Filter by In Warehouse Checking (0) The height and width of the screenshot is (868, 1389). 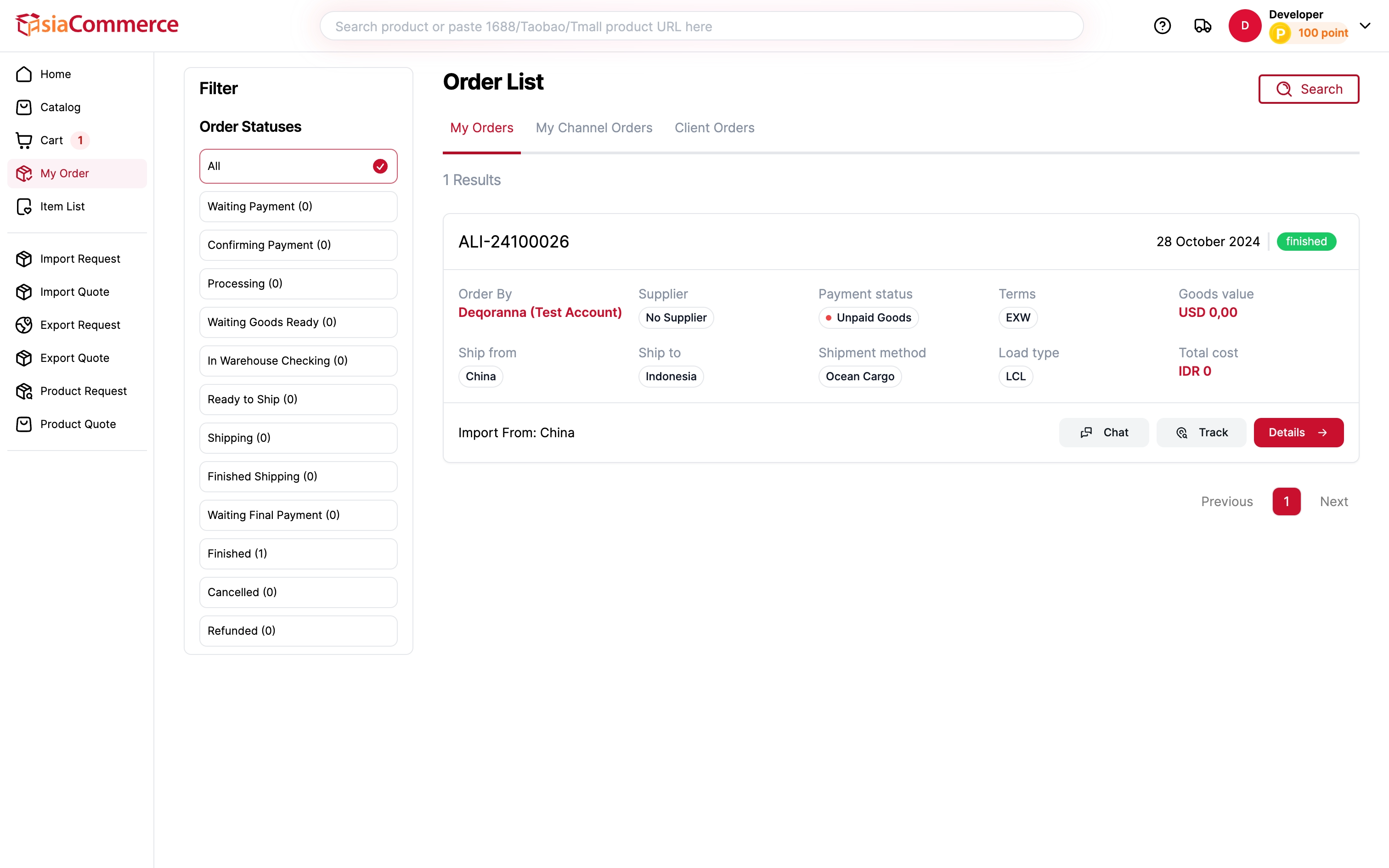[298, 361]
